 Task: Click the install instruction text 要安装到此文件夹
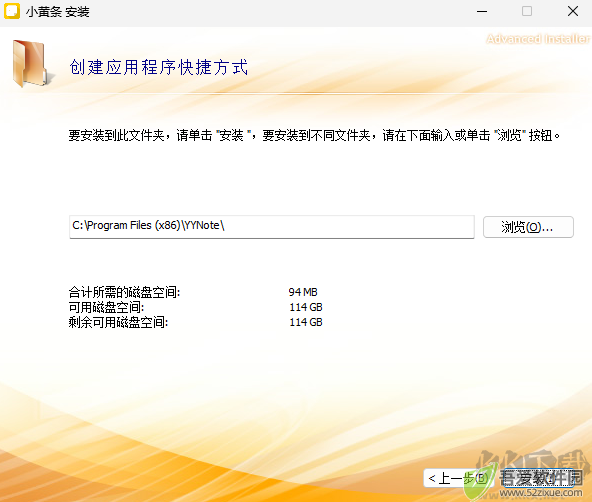[314, 135]
